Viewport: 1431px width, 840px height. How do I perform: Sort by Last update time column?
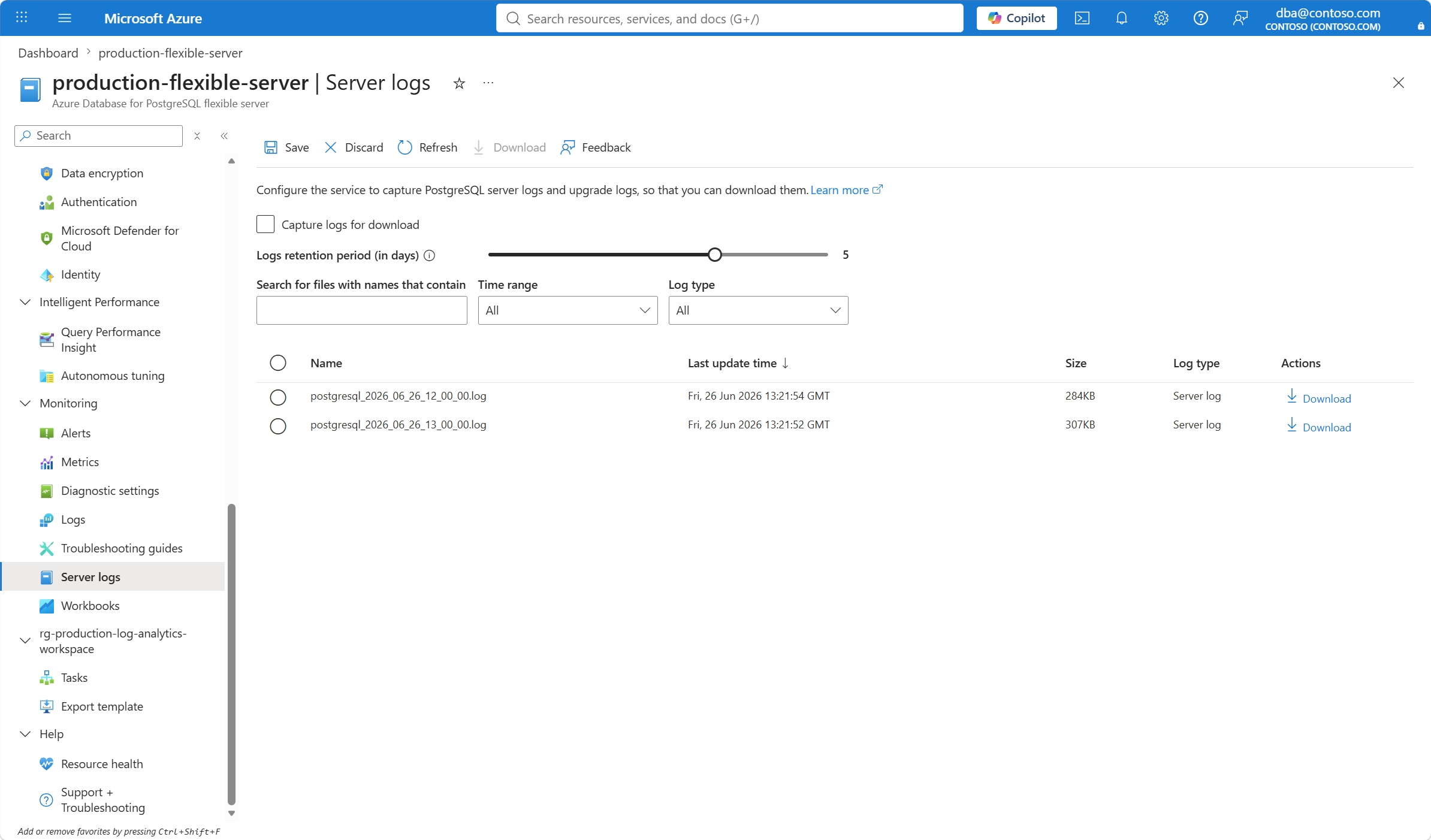[x=738, y=363]
